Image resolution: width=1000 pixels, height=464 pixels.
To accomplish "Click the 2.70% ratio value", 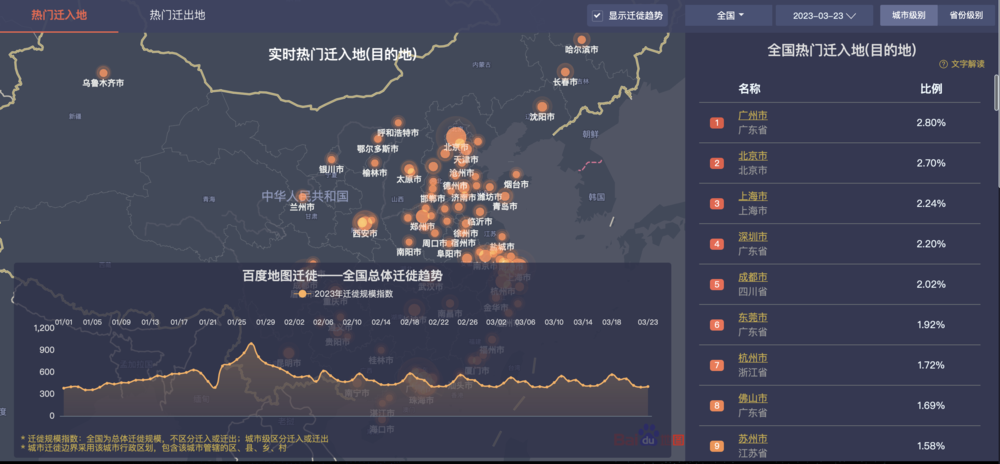I will coord(930,163).
